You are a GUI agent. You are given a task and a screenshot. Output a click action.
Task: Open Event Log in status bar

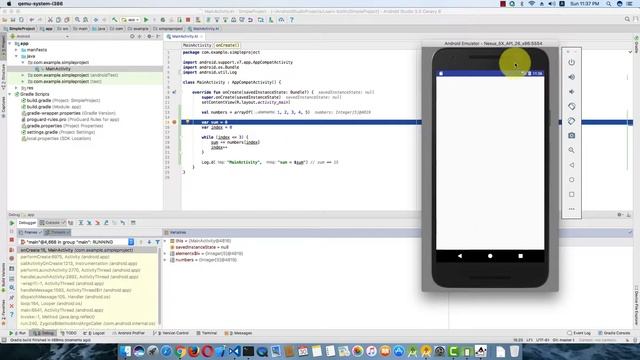(x=579, y=333)
